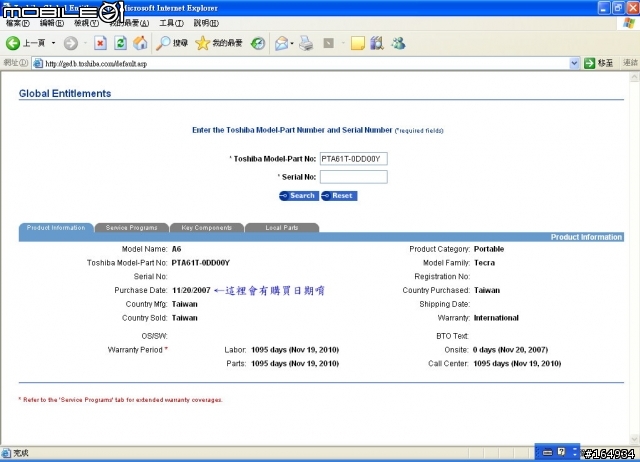Click the Windows flag logo icon
640x462 pixels.
629,23
